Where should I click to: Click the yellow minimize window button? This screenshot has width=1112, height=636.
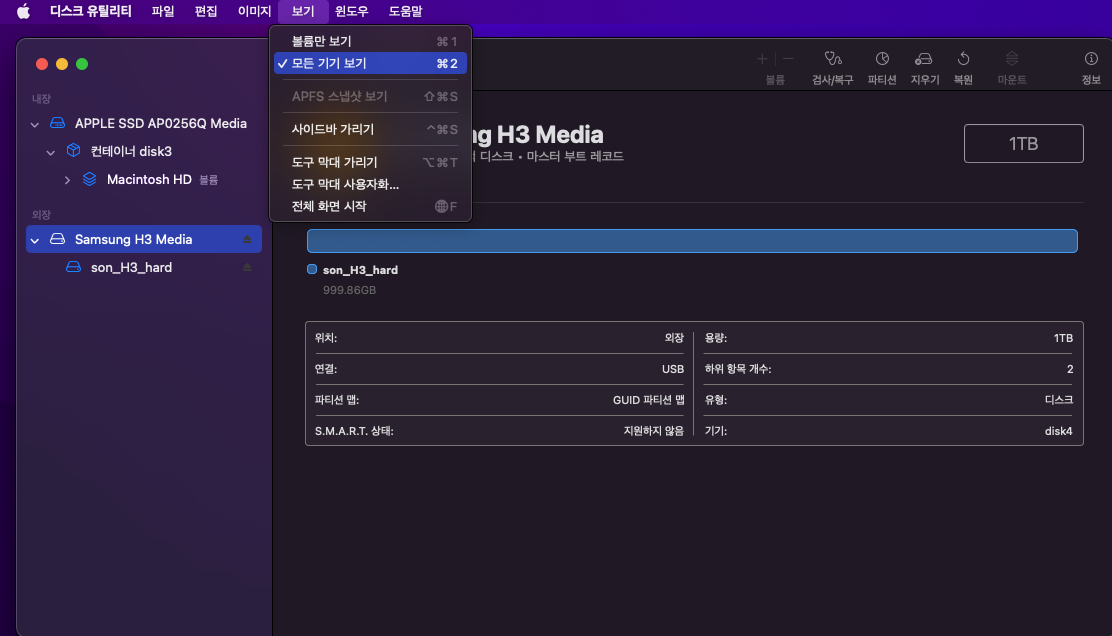(x=62, y=64)
